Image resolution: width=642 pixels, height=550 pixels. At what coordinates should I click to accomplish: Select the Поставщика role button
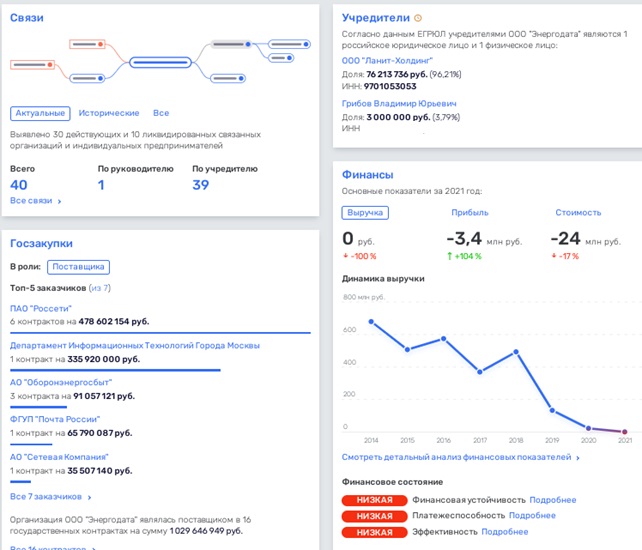(78, 267)
